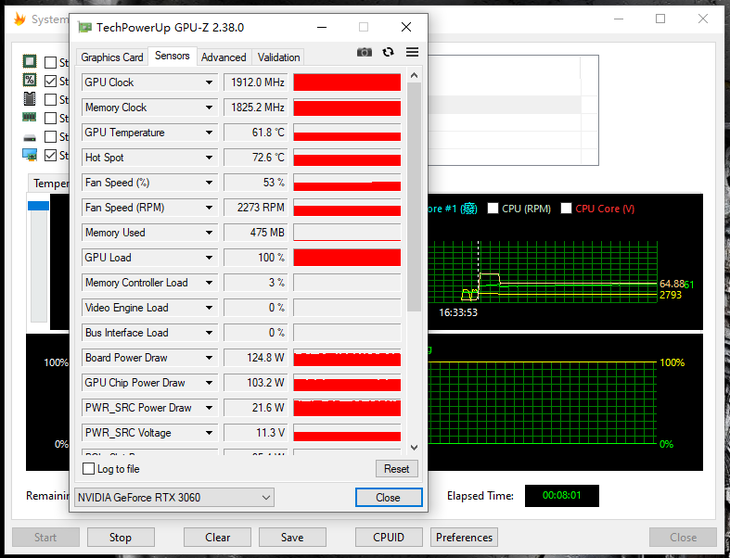Open the Board Power Draw sensor dropdown
Screen dimensions: 730x558
click(209, 358)
